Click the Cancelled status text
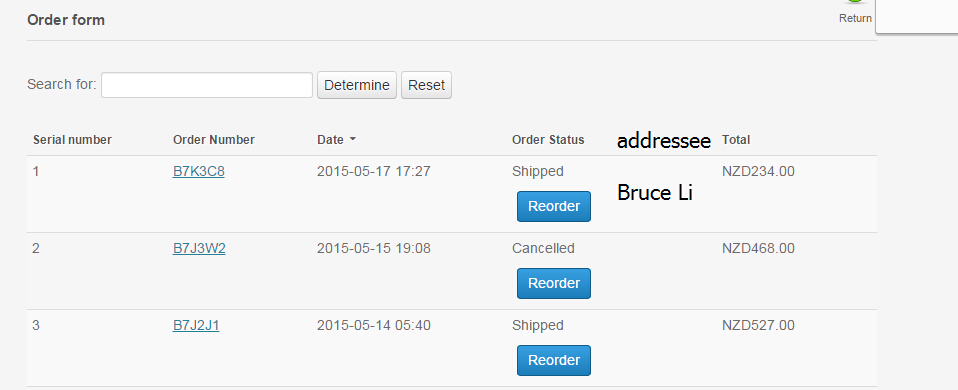The height and width of the screenshot is (390, 958). [543, 249]
